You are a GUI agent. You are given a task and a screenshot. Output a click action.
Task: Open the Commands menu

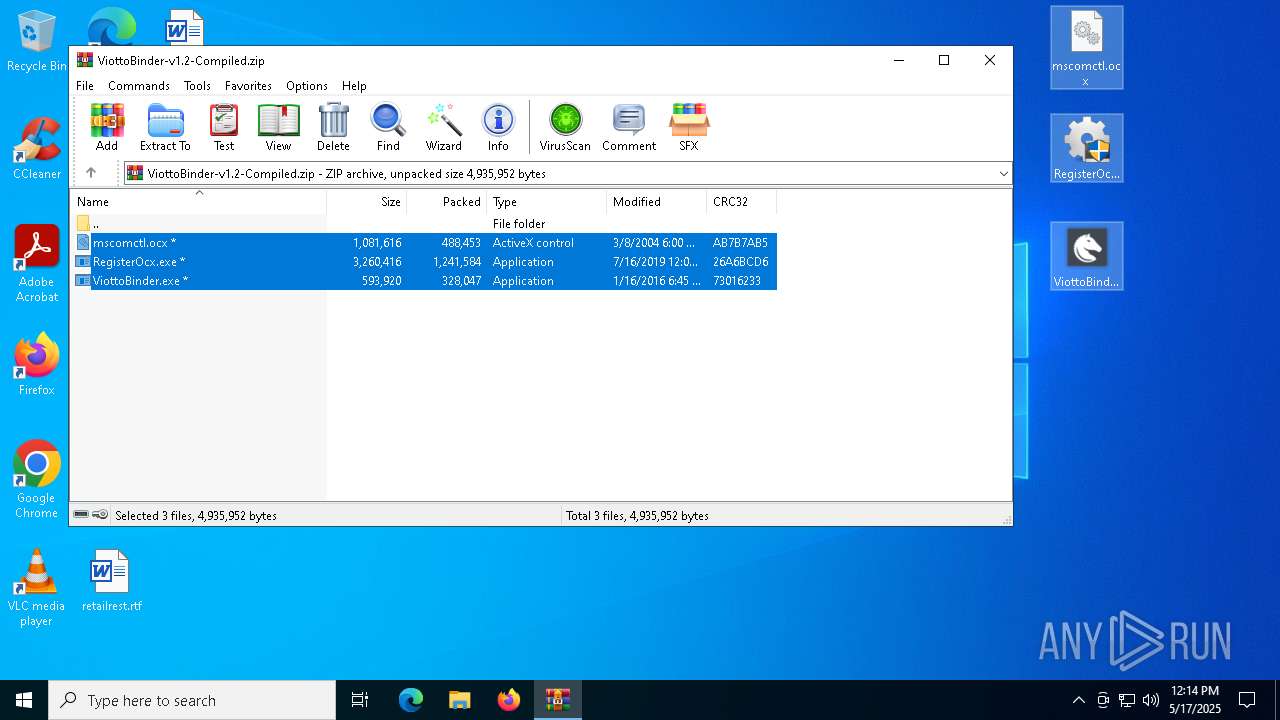pos(139,86)
